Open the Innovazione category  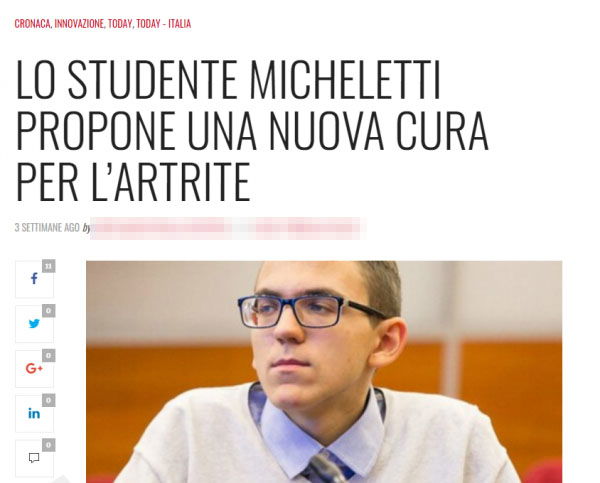click(79, 24)
